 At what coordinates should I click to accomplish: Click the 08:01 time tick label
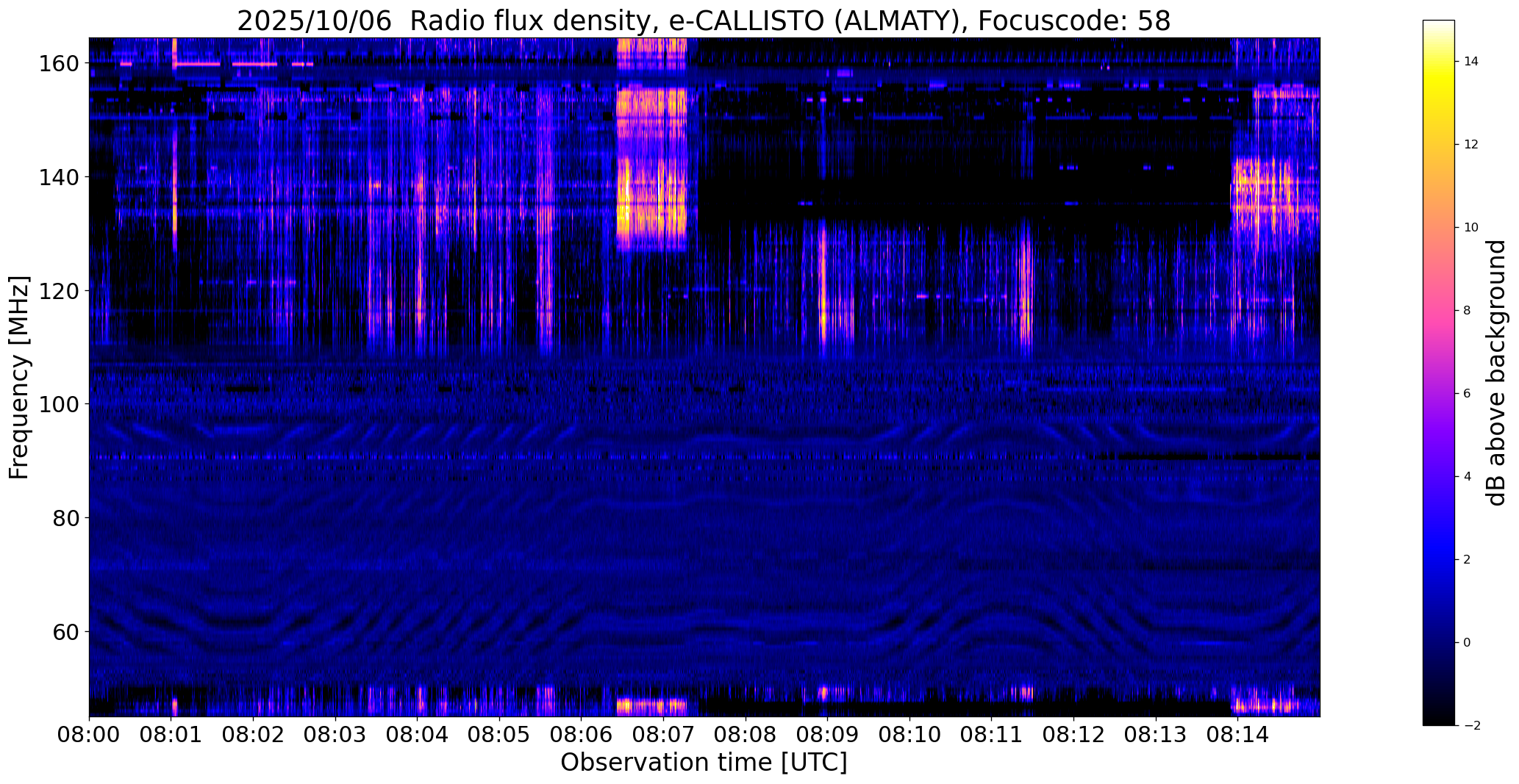point(171,734)
